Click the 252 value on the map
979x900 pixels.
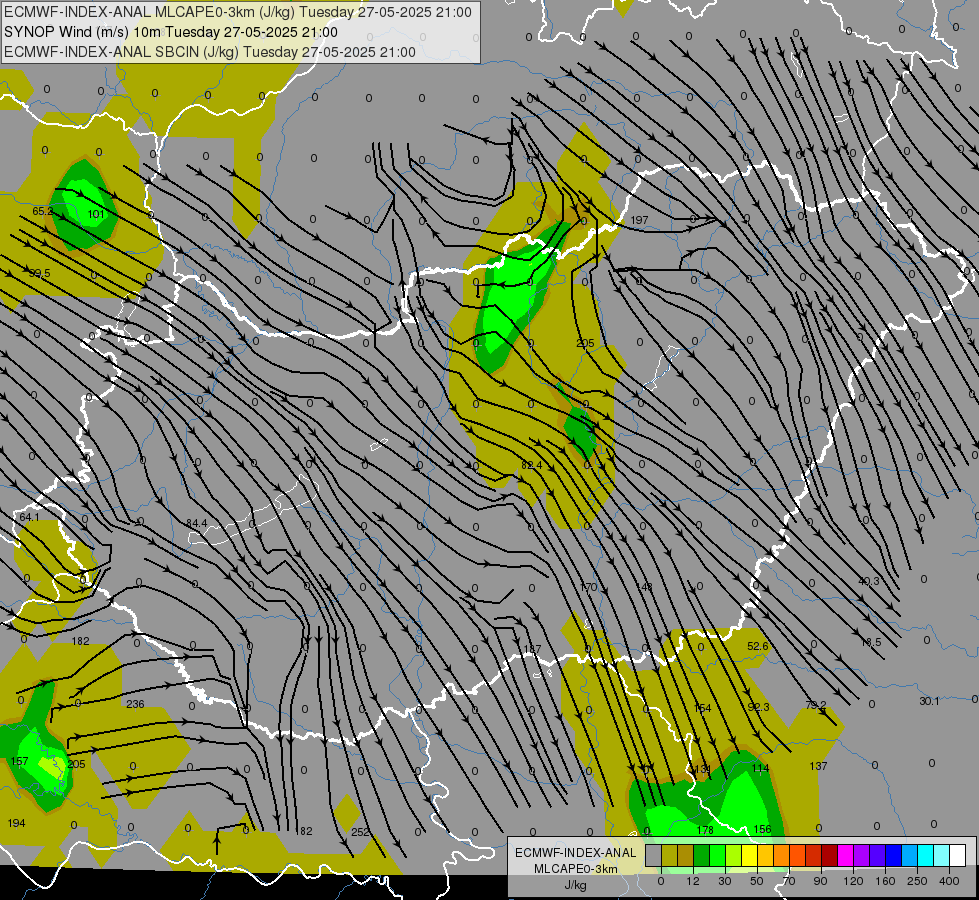tap(360, 832)
